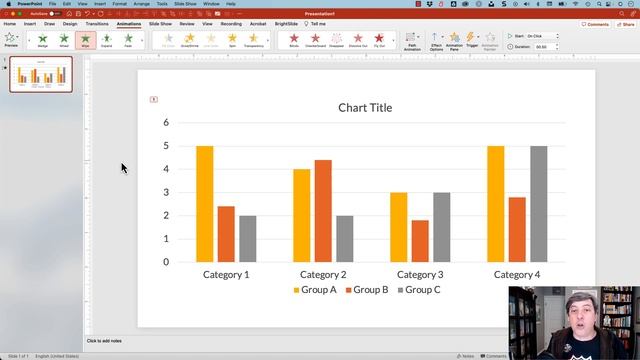Open the Recording ribbon tab
Screen dimensions: 640x360
tap(231, 24)
